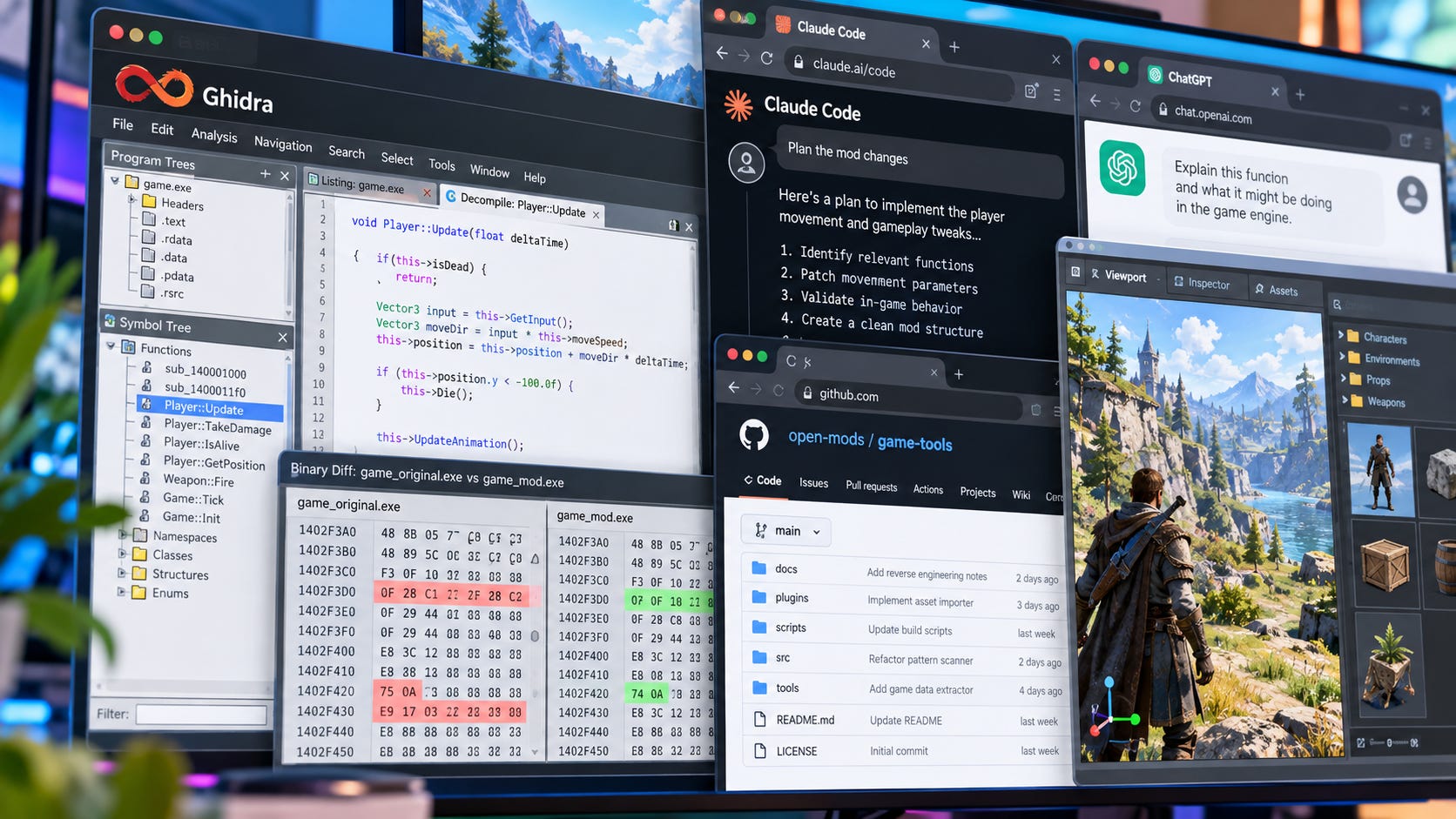1456x819 pixels.
Task: Expand the Enums node in Symbol Tree
Action: (122, 592)
